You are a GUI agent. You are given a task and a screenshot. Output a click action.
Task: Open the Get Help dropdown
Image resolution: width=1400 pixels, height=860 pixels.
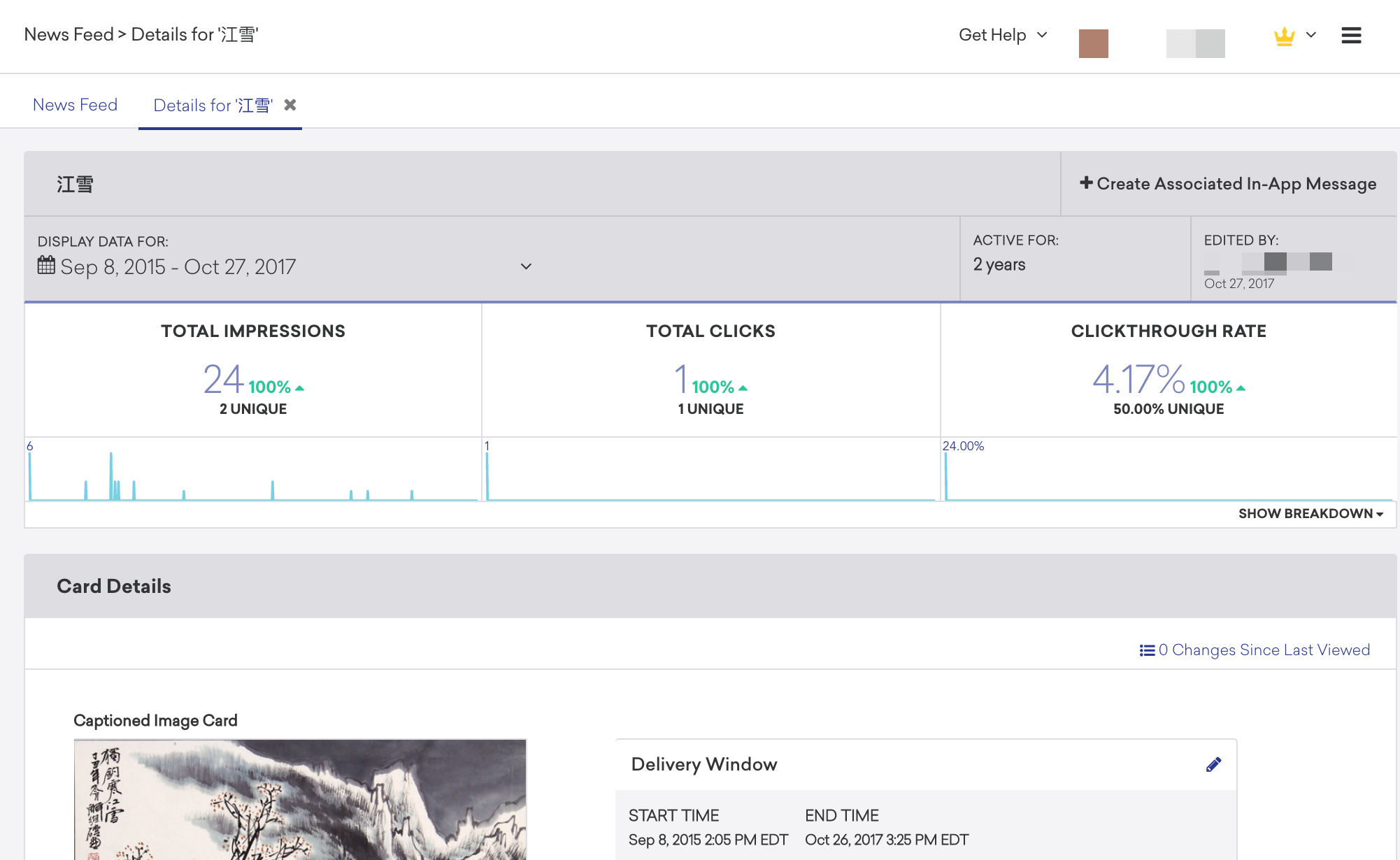coord(1003,35)
